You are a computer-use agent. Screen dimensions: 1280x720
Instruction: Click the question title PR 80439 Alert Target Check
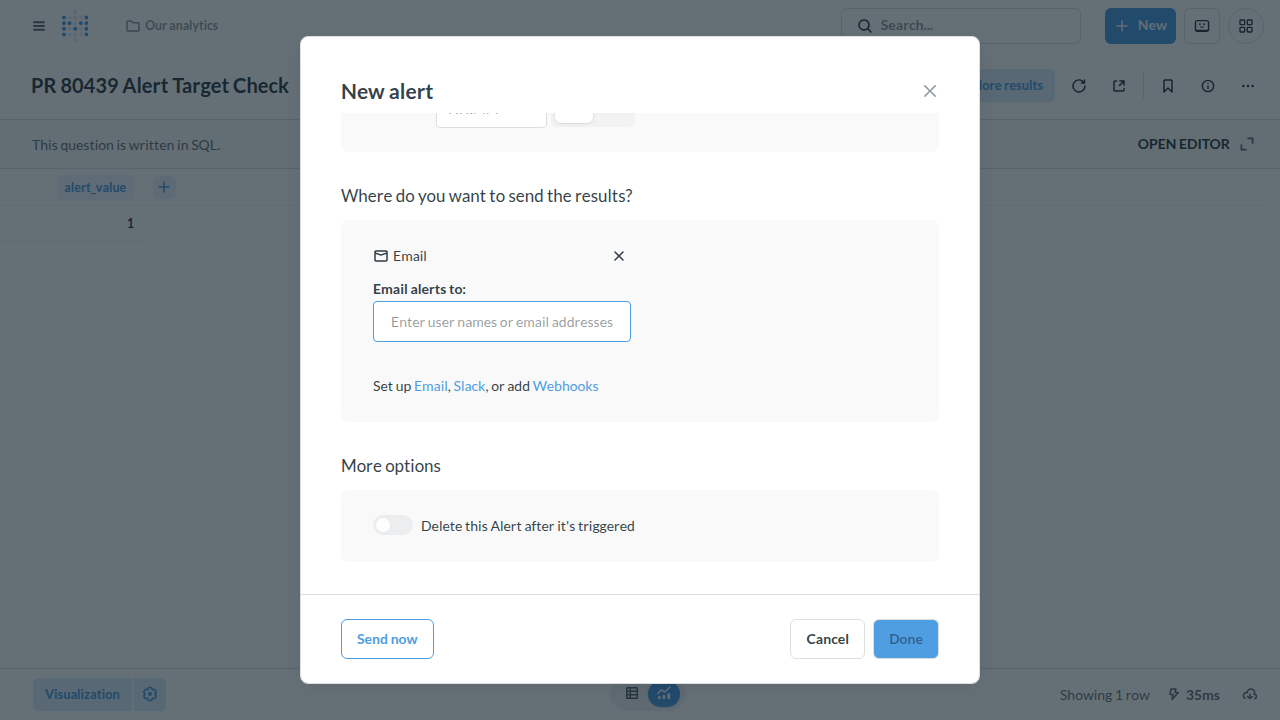click(160, 86)
